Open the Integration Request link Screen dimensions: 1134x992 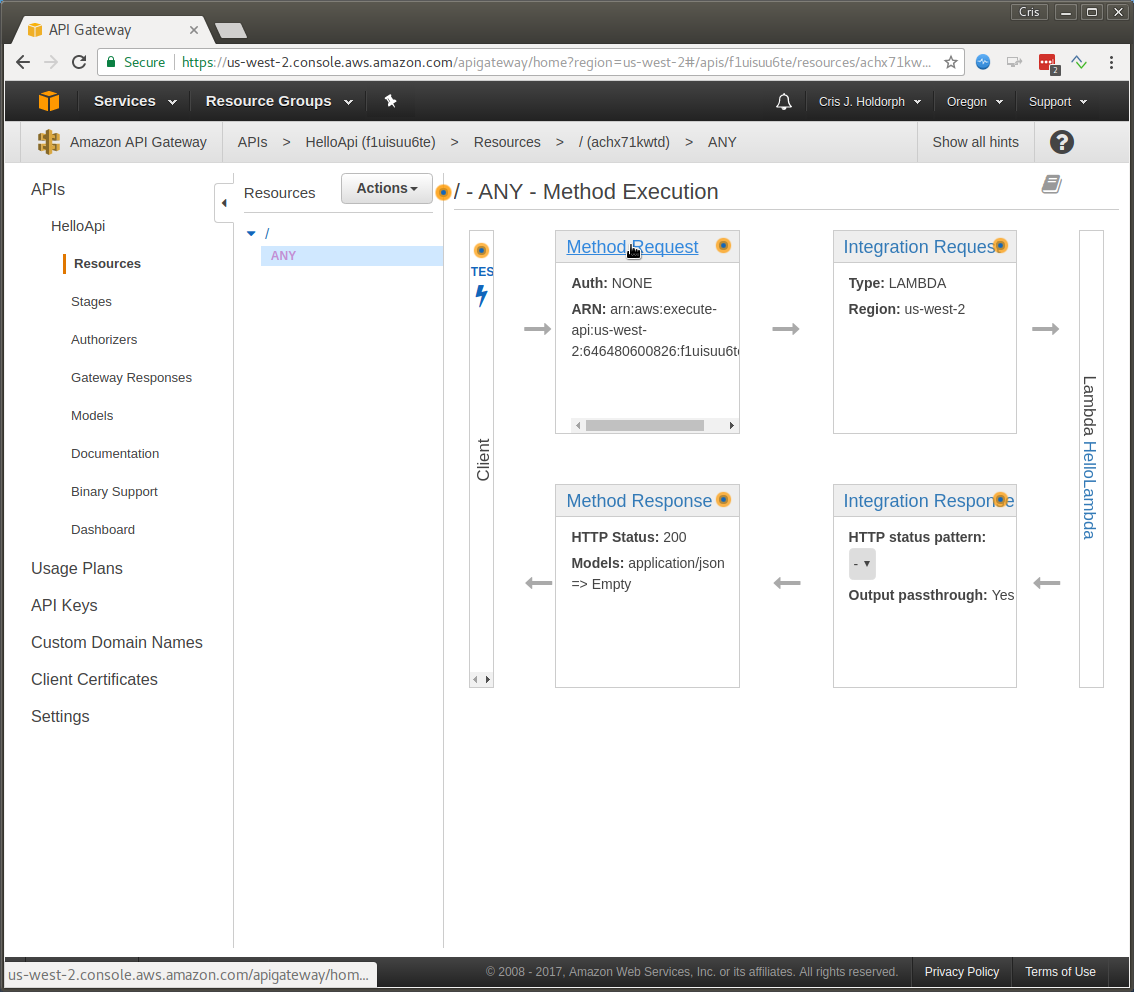tap(919, 247)
